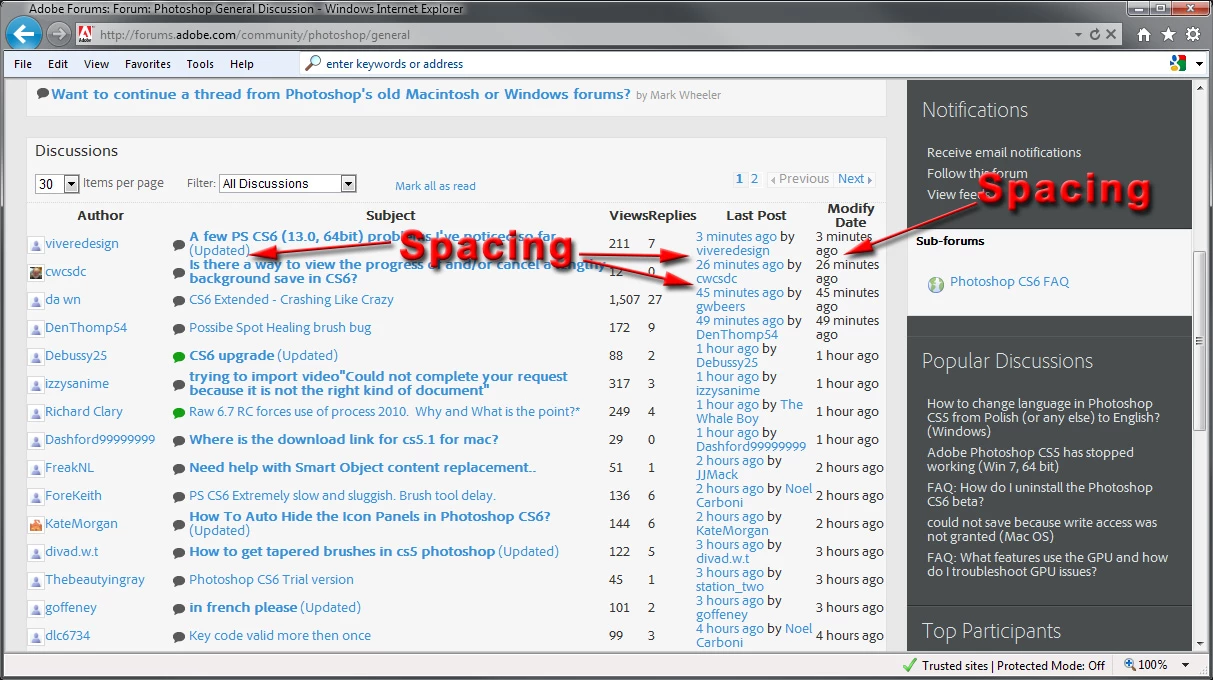Click the Next page link
Screen dimensions: 1213x680
coord(855,179)
